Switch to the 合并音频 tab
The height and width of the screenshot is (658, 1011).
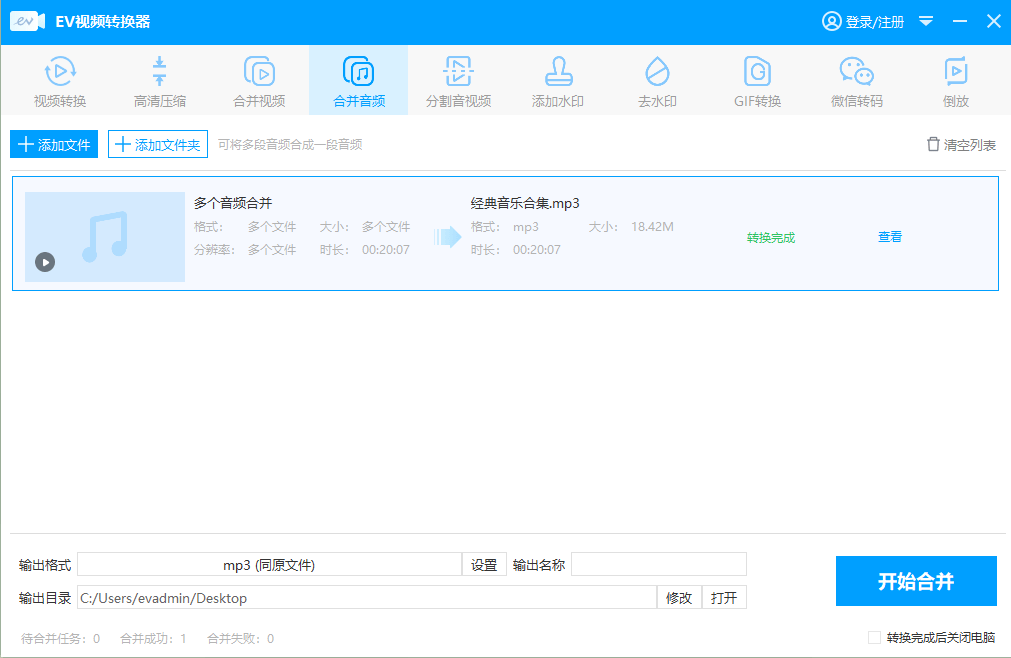[358, 80]
